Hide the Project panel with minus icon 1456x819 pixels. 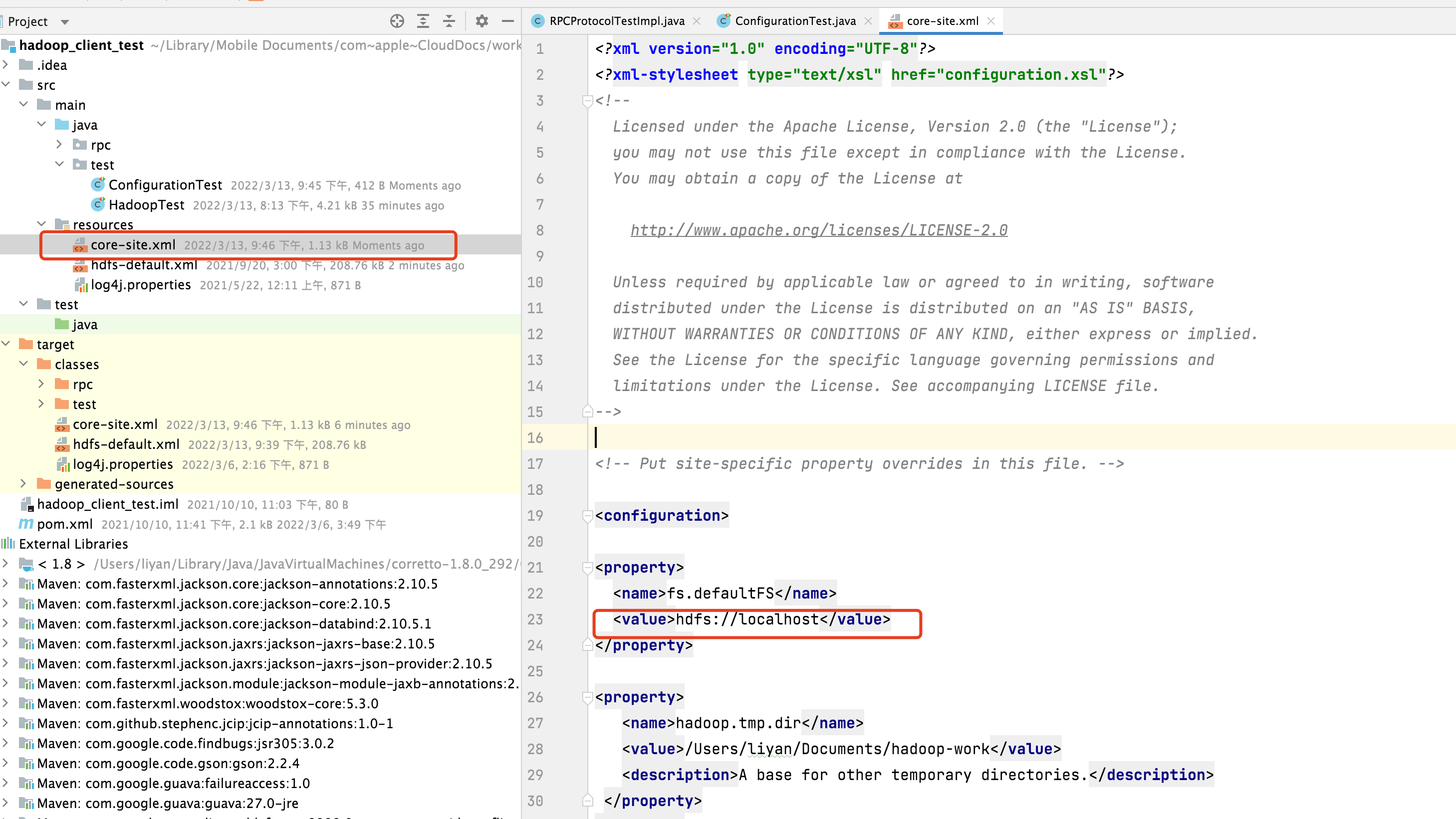507,21
